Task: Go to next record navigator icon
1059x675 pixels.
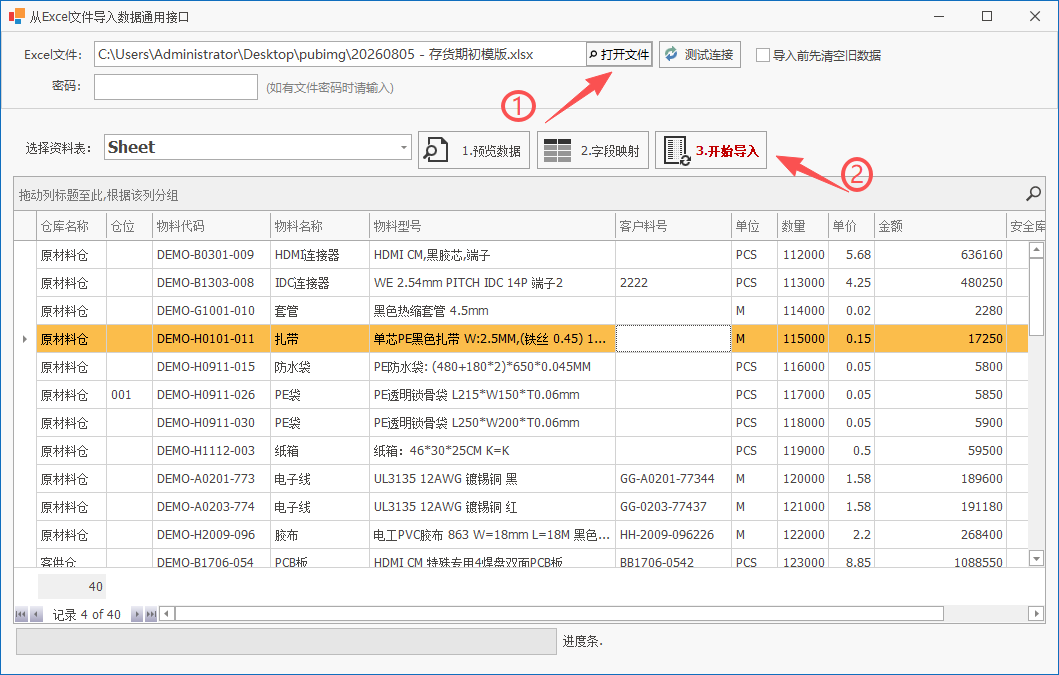Action: click(136, 614)
